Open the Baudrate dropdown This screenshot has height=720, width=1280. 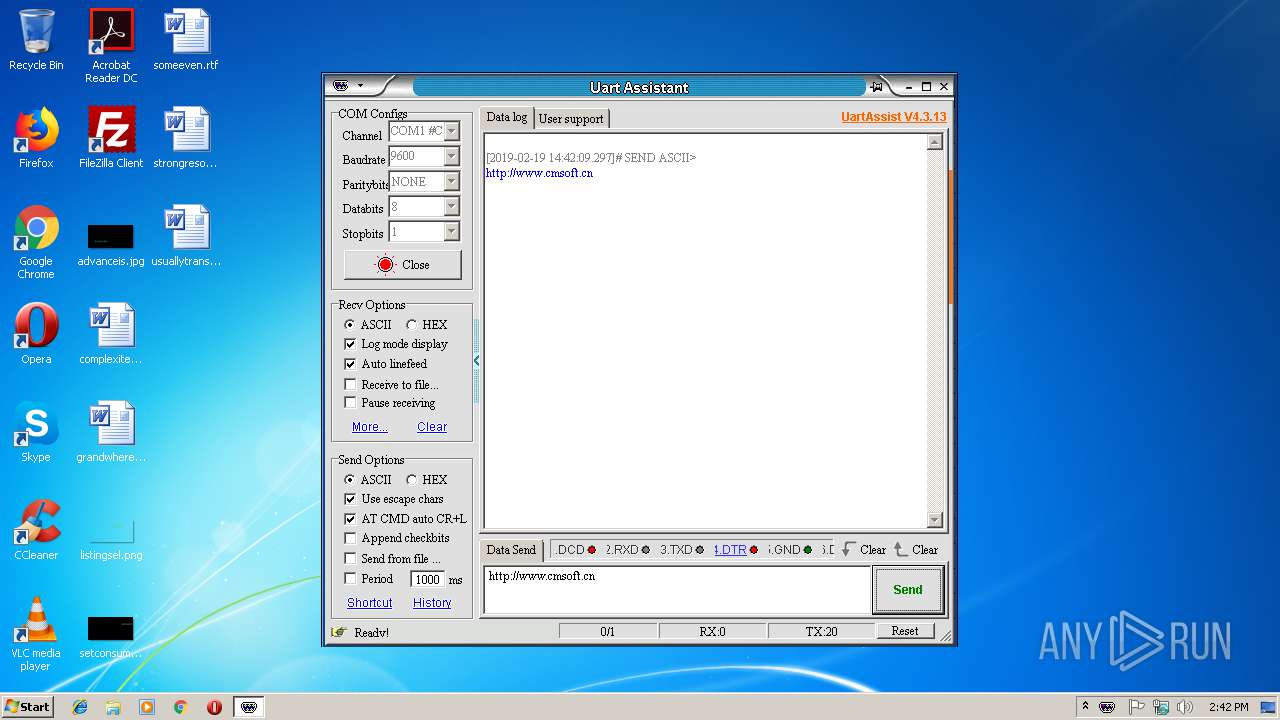tap(452, 156)
